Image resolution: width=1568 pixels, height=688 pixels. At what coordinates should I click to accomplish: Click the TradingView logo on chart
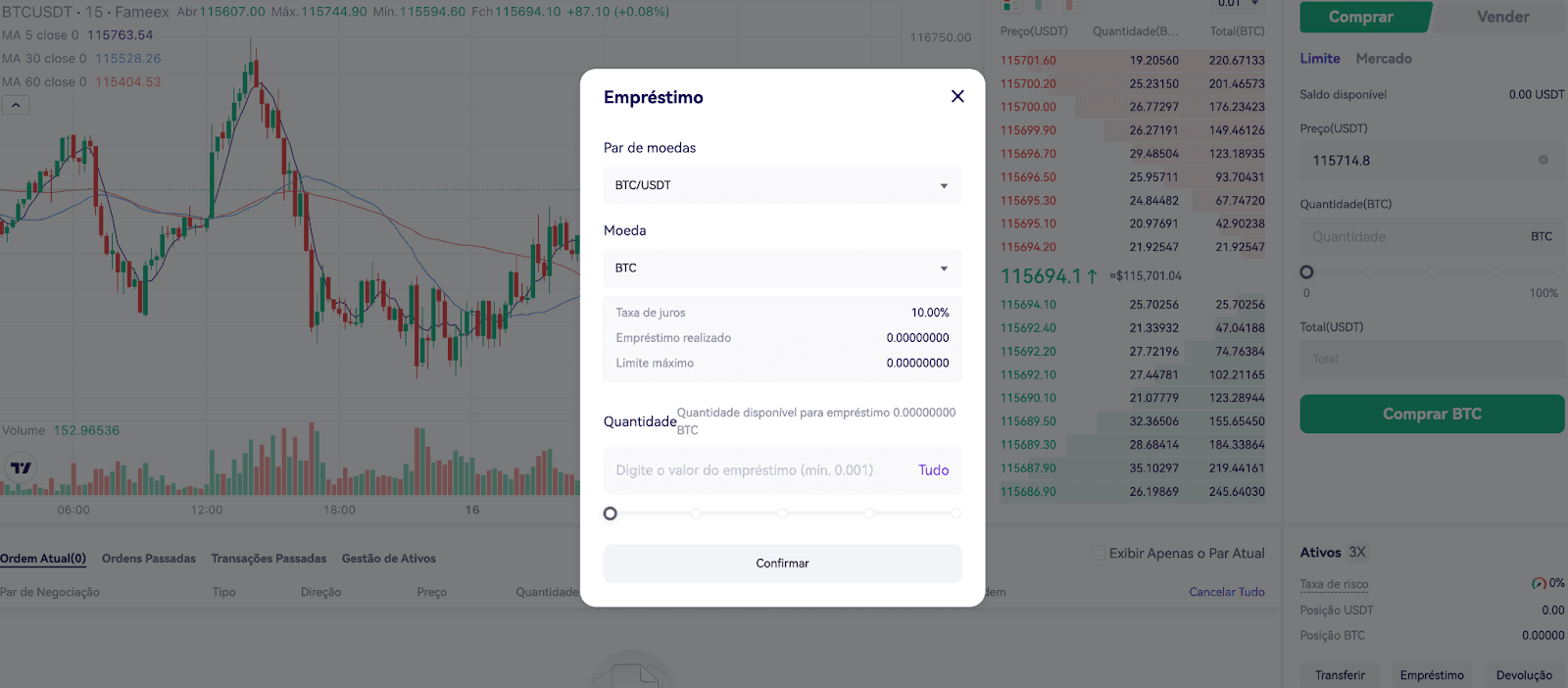click(x=21, y=467)
